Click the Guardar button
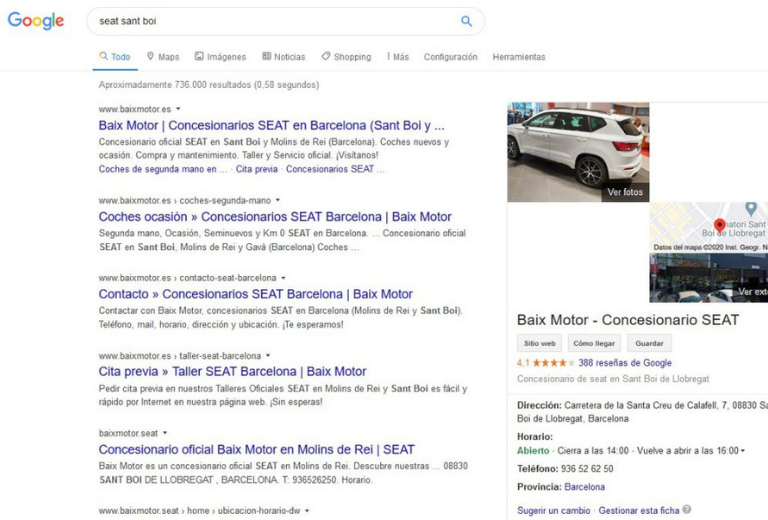 point(649,343)
